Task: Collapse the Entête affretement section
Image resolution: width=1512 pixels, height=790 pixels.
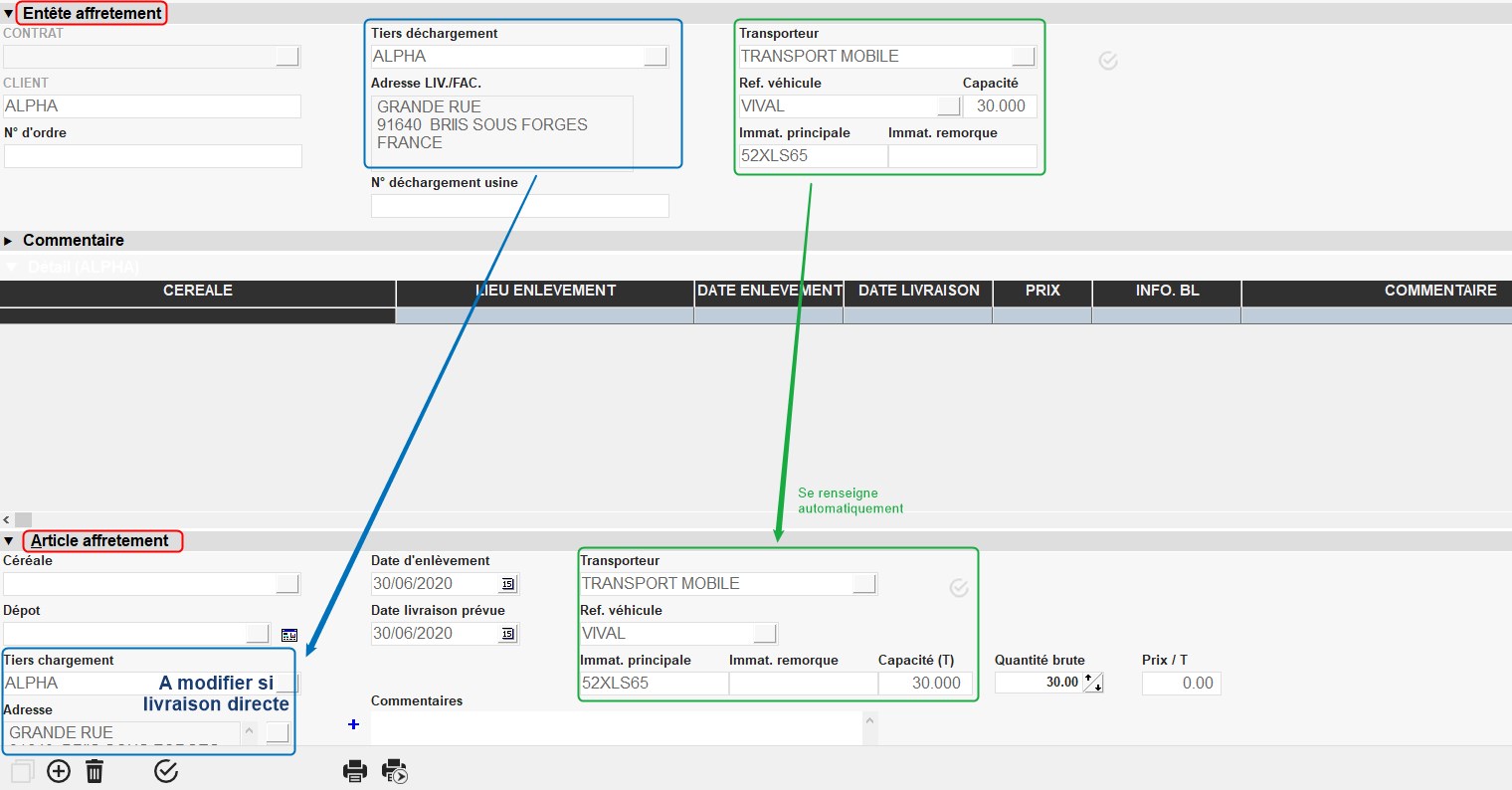Action: coord(9,14)
